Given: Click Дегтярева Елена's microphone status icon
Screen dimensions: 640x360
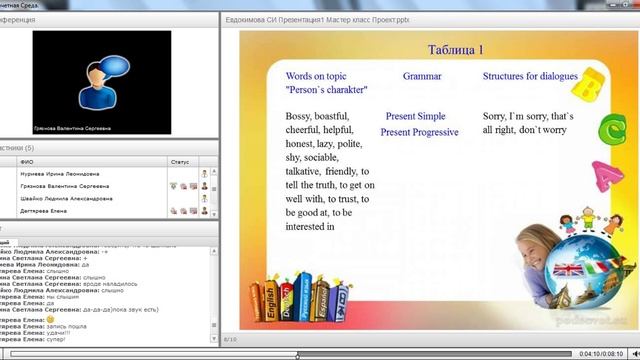Looking at the screenshot, I should (x=173, y=211).
